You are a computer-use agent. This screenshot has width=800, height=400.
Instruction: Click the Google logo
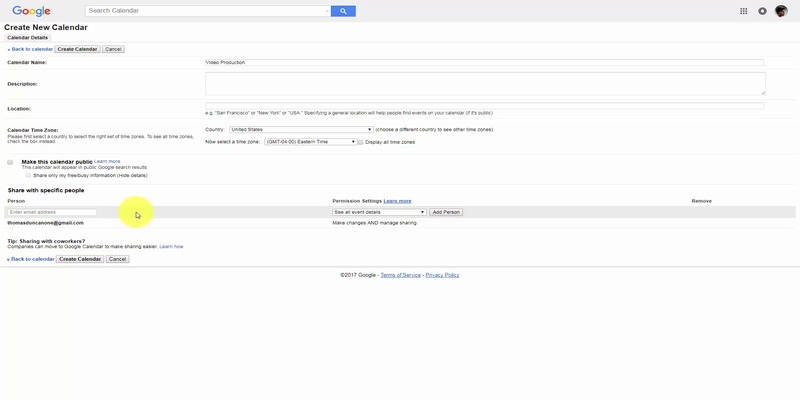pos(32,11)
